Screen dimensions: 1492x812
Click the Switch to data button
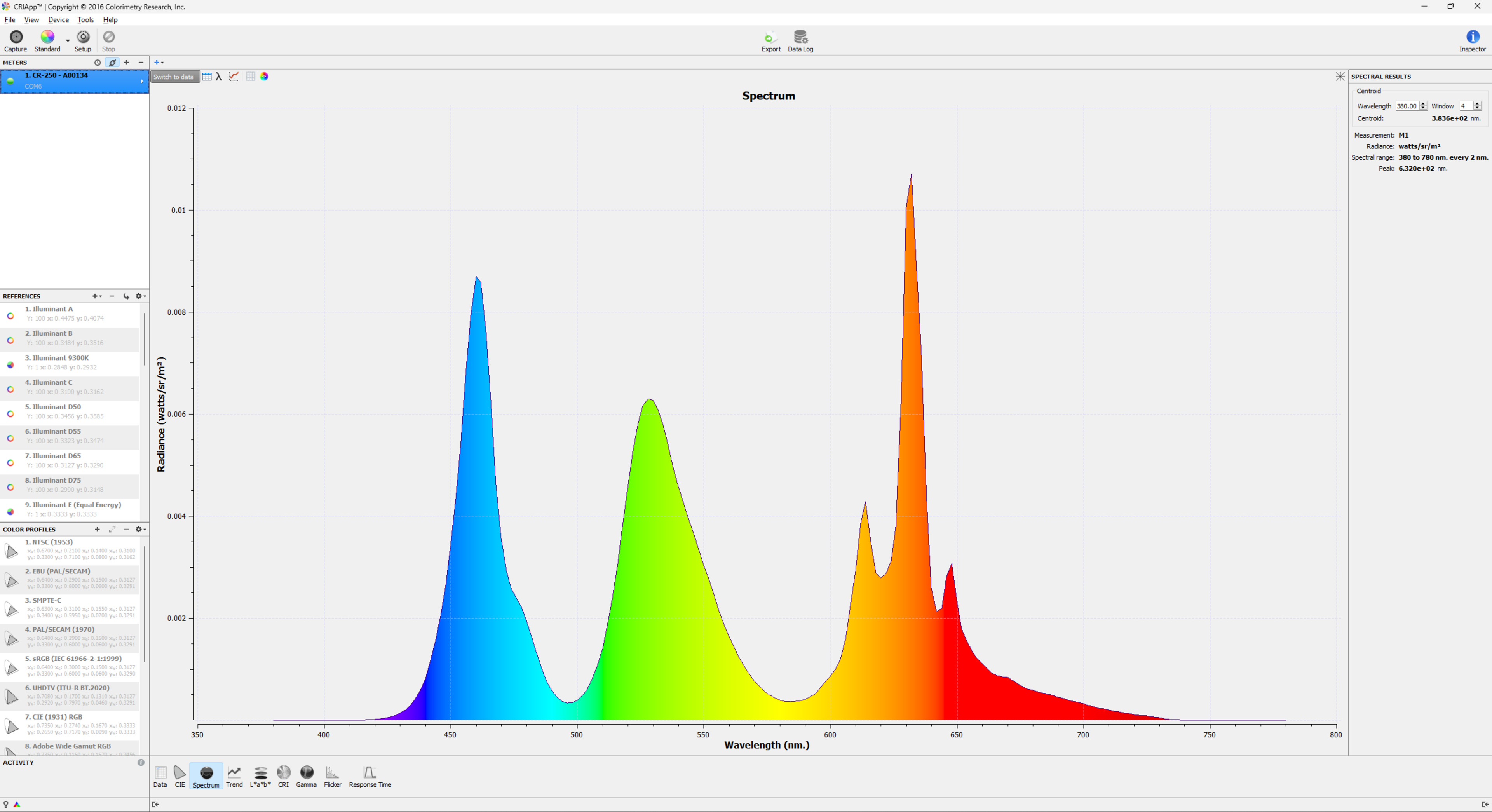[x=173, y=77]
